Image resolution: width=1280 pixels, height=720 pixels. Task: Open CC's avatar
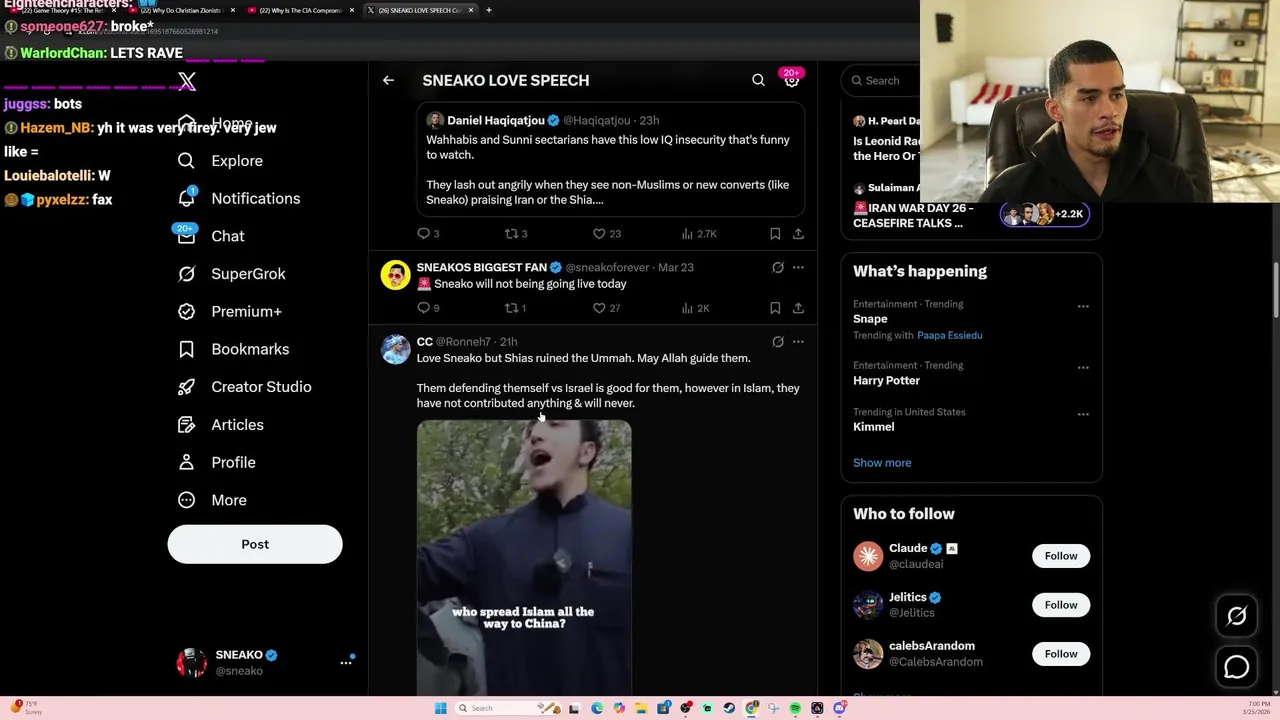point(396,349)
